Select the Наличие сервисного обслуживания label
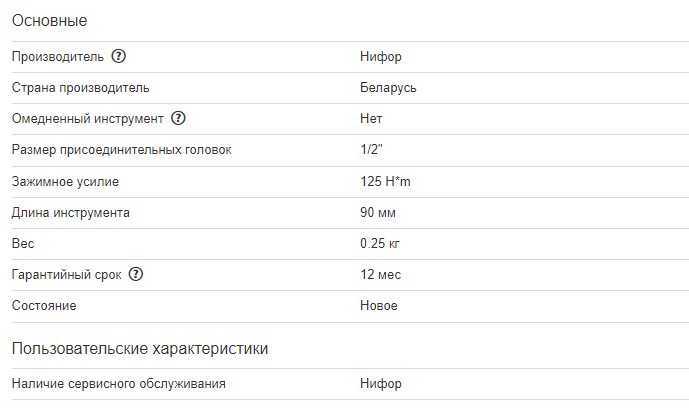Image resolution: width=689 pixels, height=408 pixels. 118,383
